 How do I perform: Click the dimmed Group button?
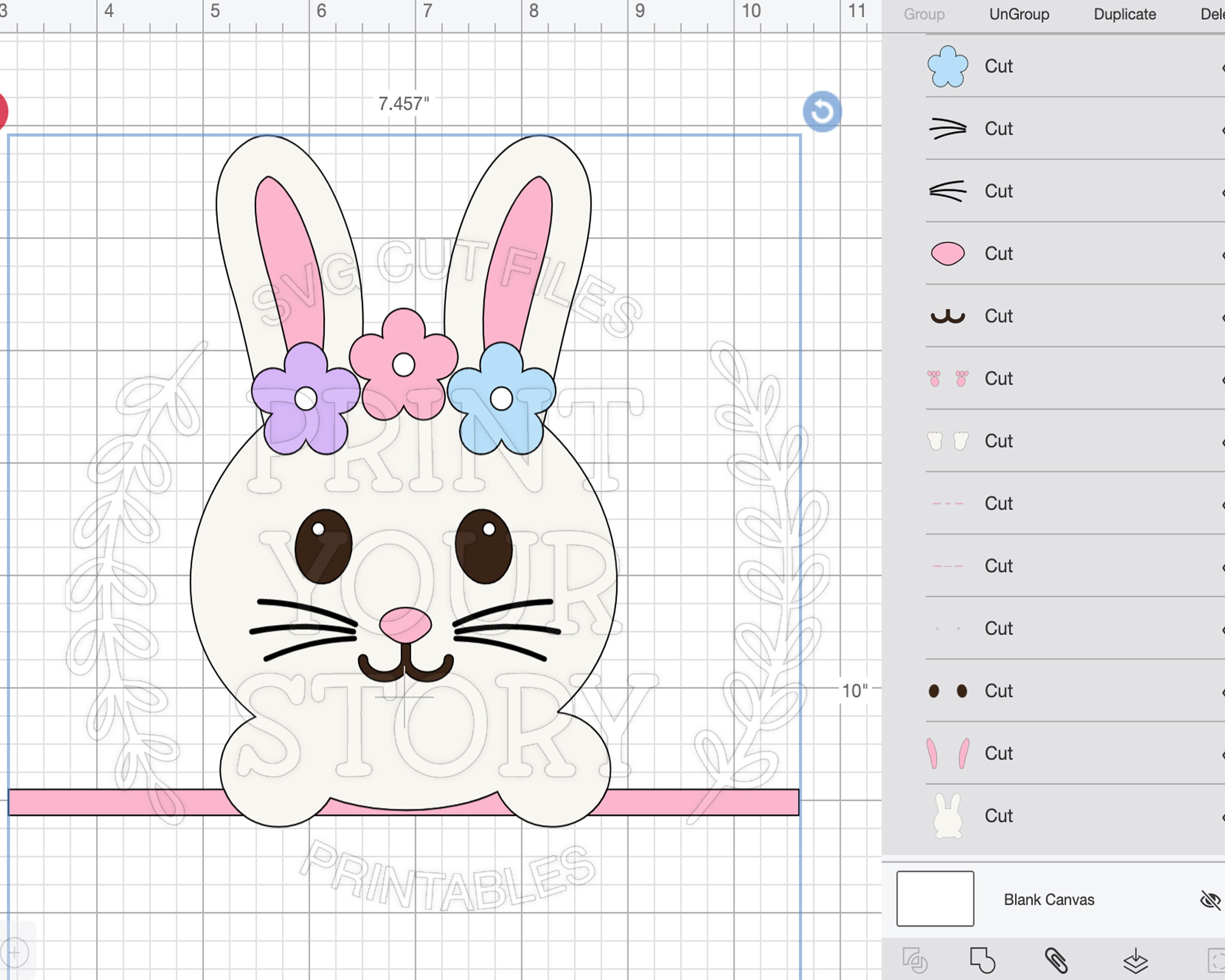click(x=924, y=14)
